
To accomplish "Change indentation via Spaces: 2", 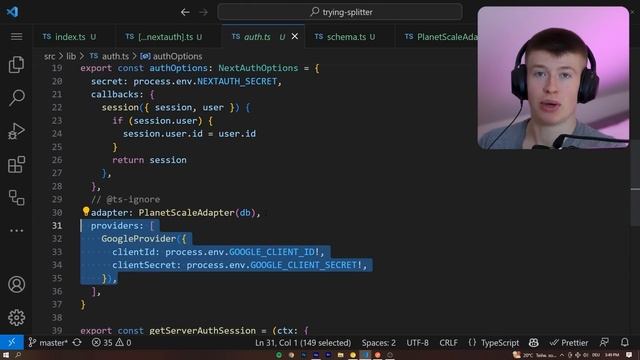I will point(378,342).
